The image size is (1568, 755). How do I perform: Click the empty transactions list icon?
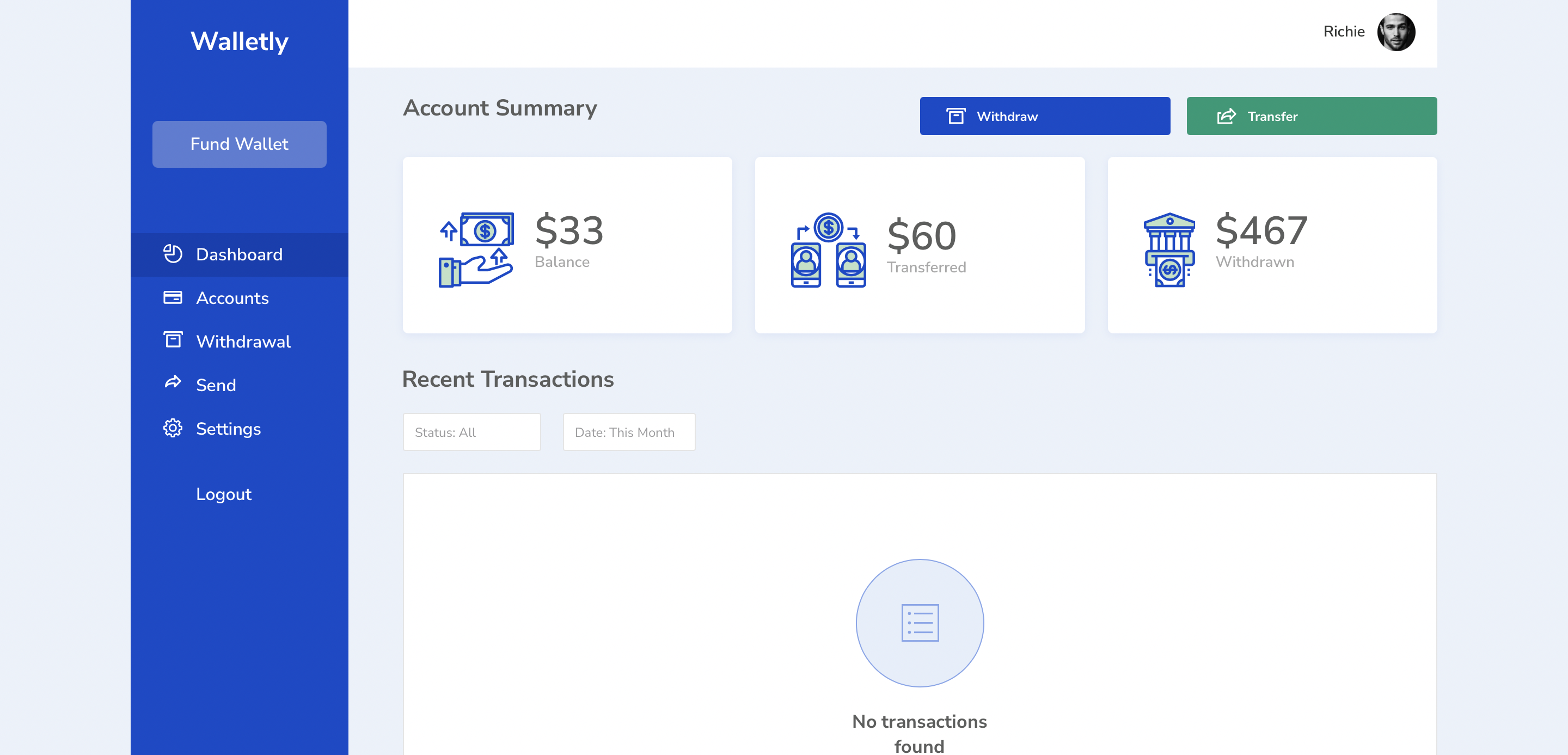919,622
